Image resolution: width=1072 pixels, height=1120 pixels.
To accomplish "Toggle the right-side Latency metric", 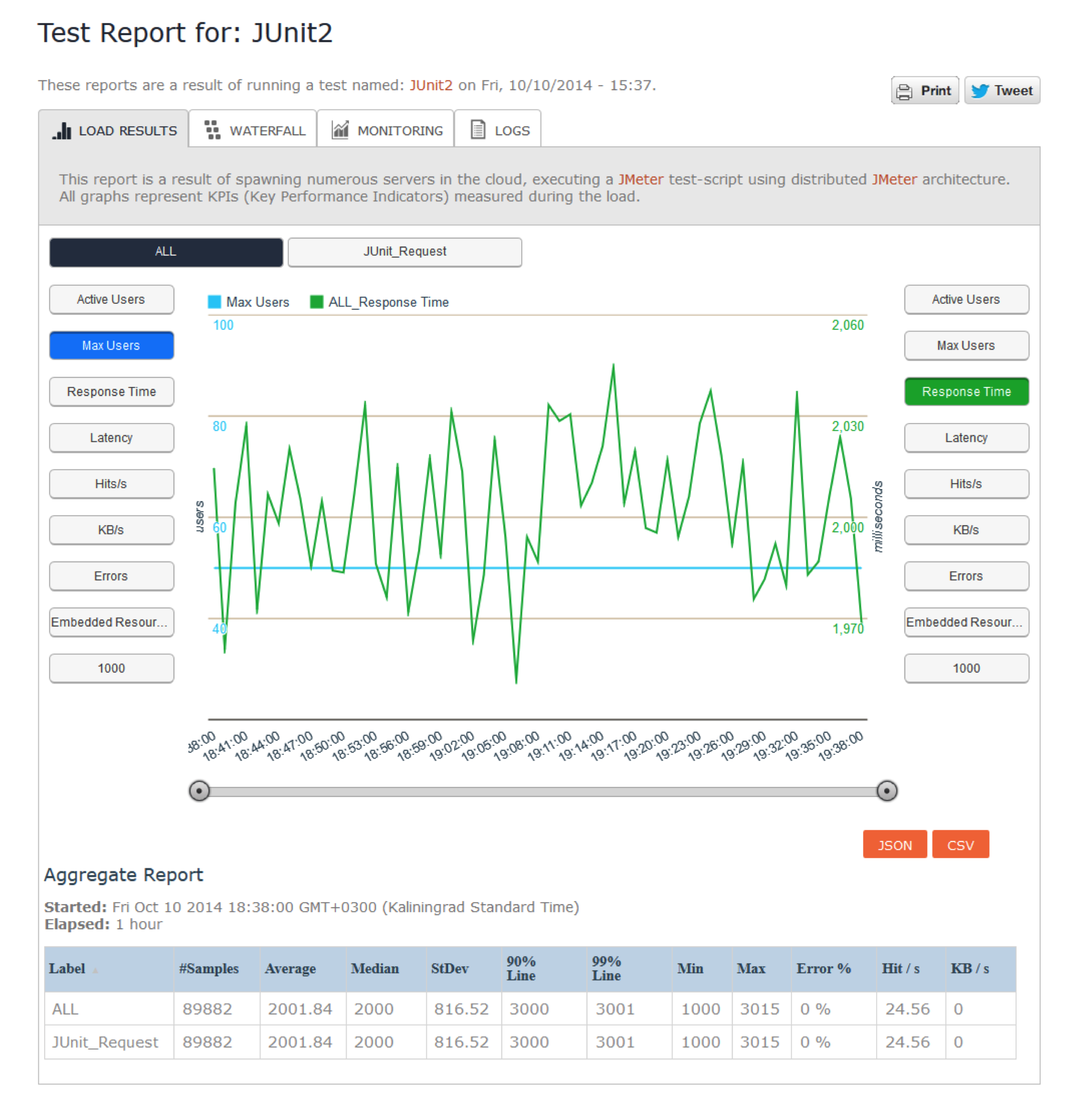I will [966, 438].
